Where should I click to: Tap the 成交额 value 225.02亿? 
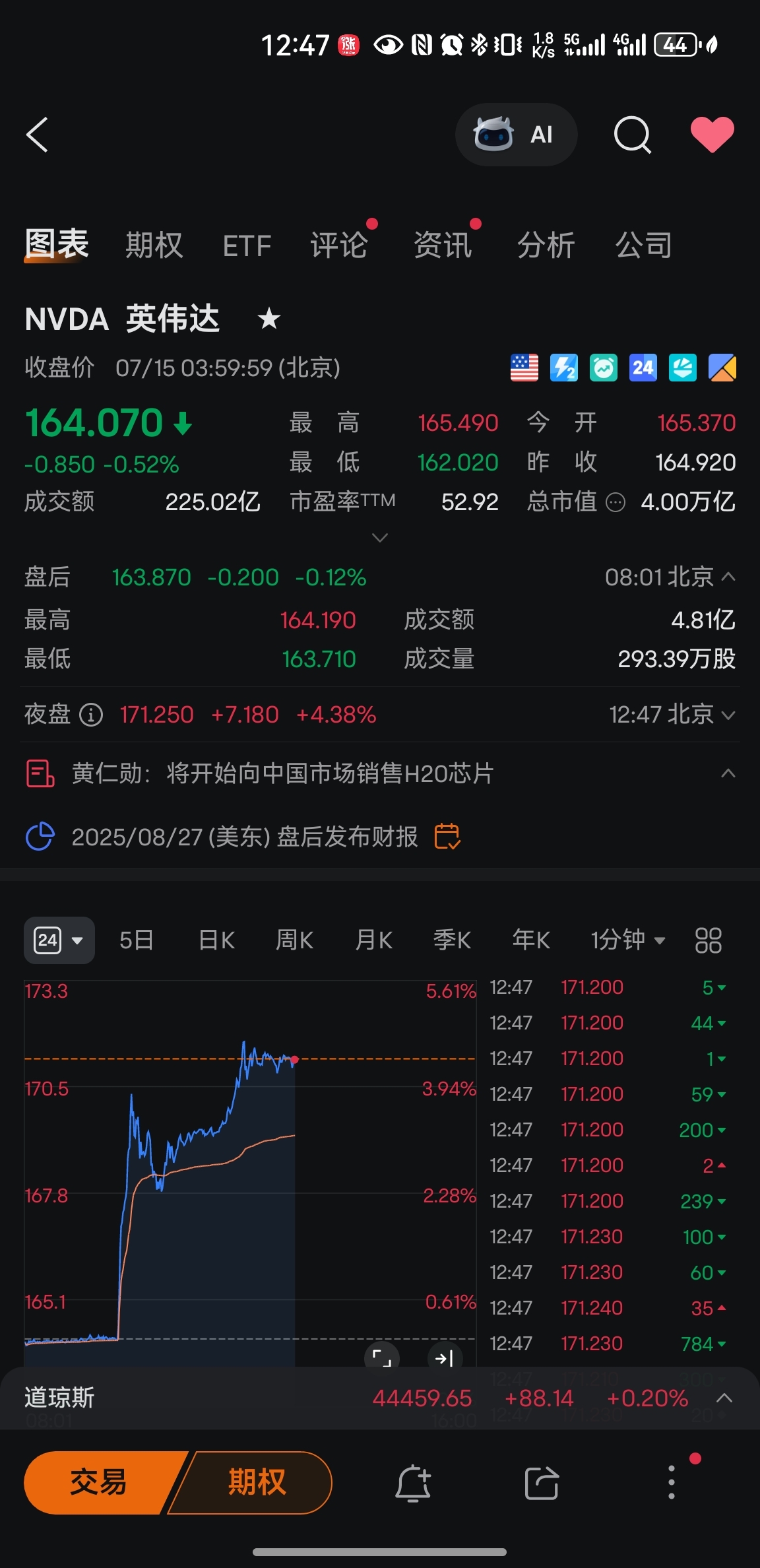212,503
